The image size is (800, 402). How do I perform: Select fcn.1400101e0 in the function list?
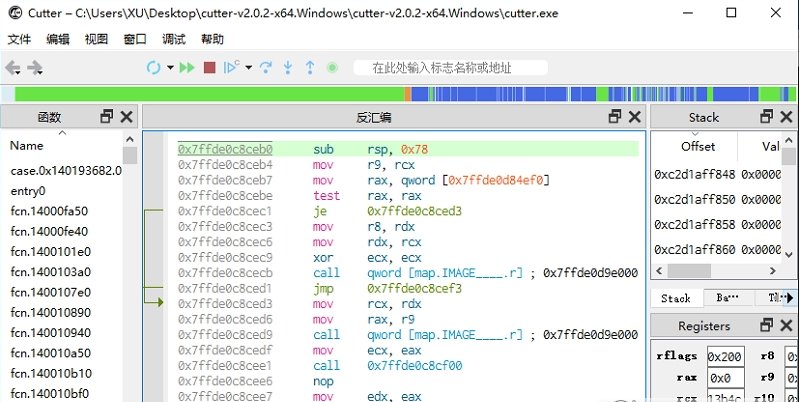[51, 252]
